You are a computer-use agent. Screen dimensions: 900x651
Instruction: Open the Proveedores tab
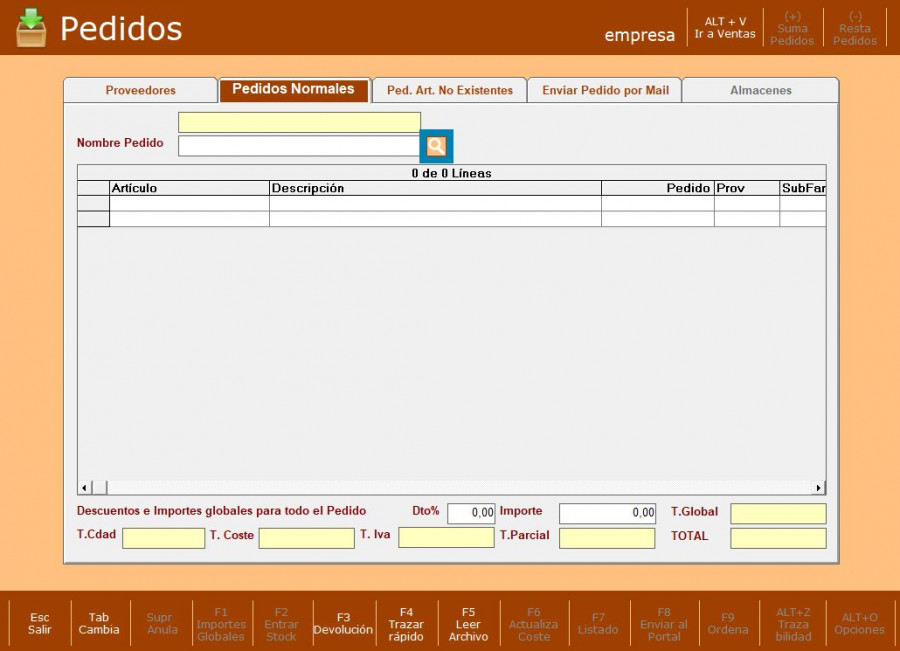coord(140,90)
